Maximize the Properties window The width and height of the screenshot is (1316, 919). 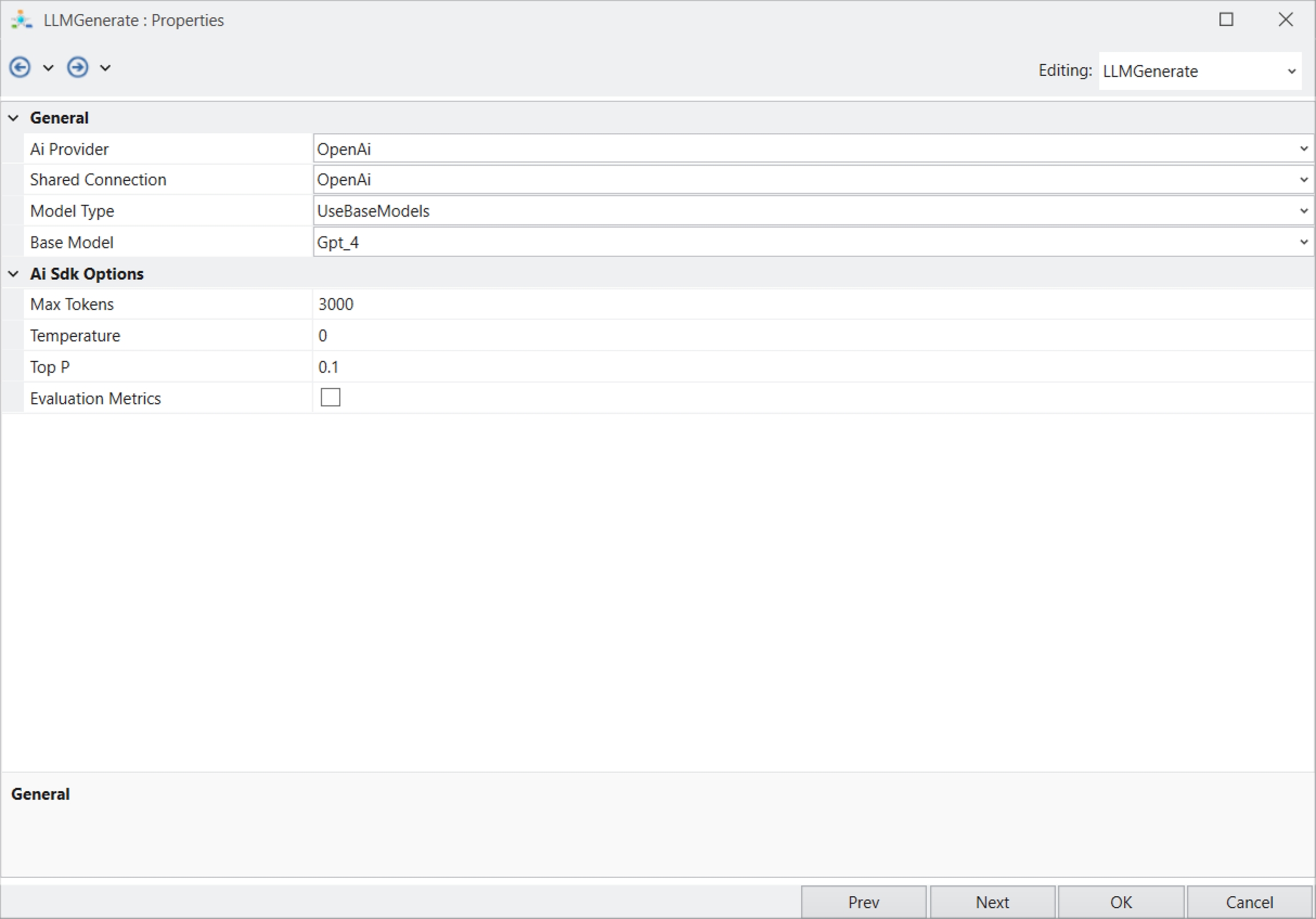point(1225,19)
